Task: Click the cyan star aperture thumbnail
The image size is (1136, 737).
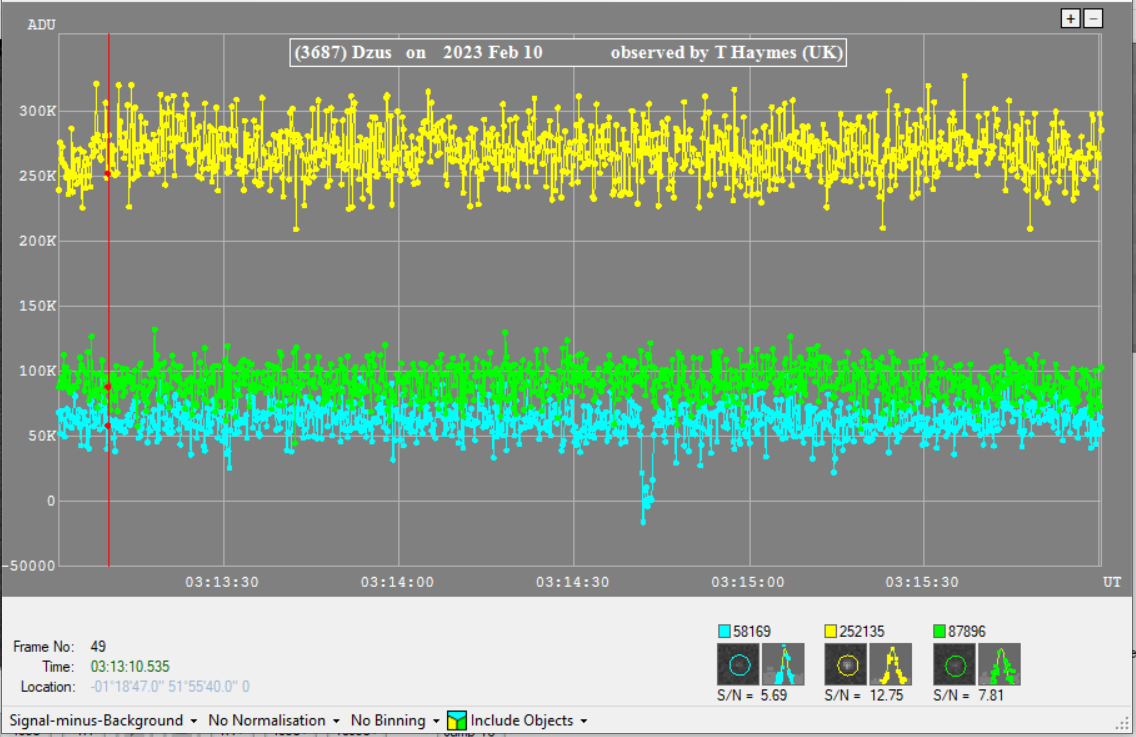Action: [739, 664]
